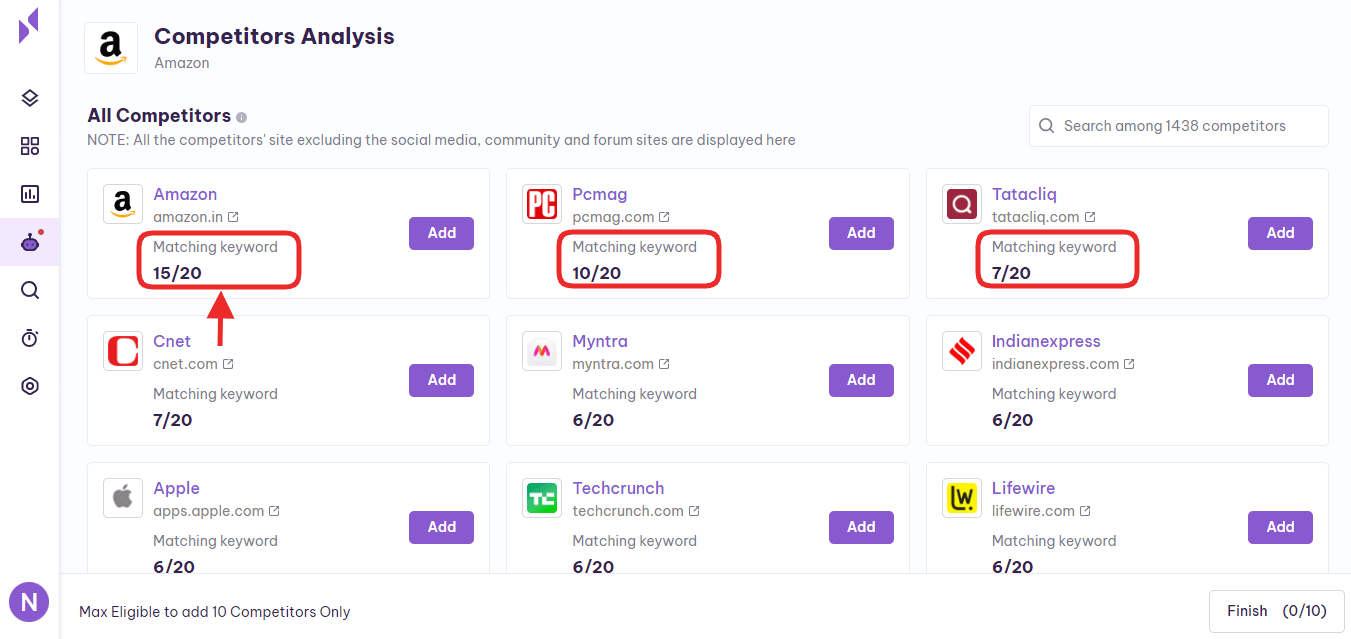Add Lifewire as a competitor
This screenshot has height=639, width=1351.
coord(1280,527)
